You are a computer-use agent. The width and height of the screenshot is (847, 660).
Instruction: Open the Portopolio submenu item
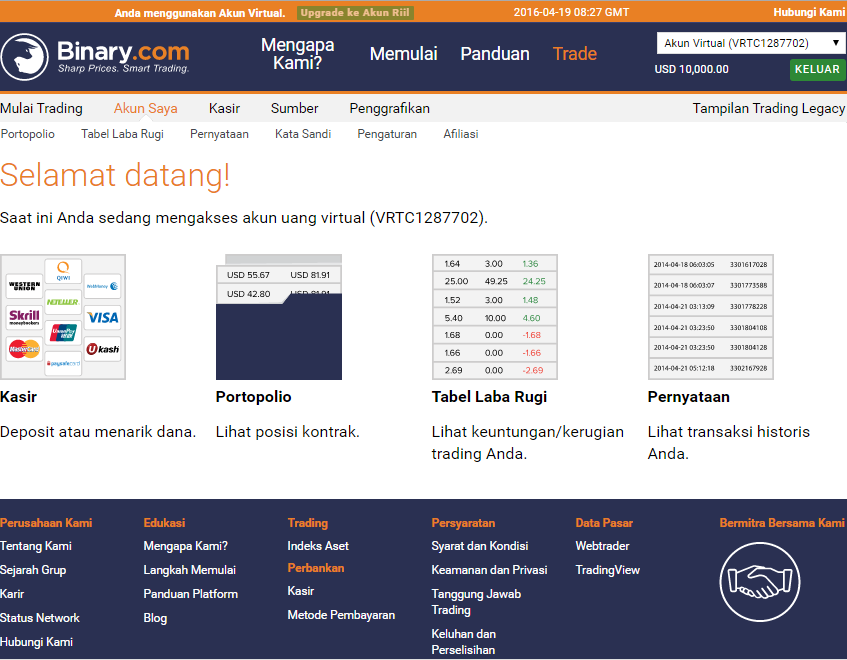coord(28,134)
